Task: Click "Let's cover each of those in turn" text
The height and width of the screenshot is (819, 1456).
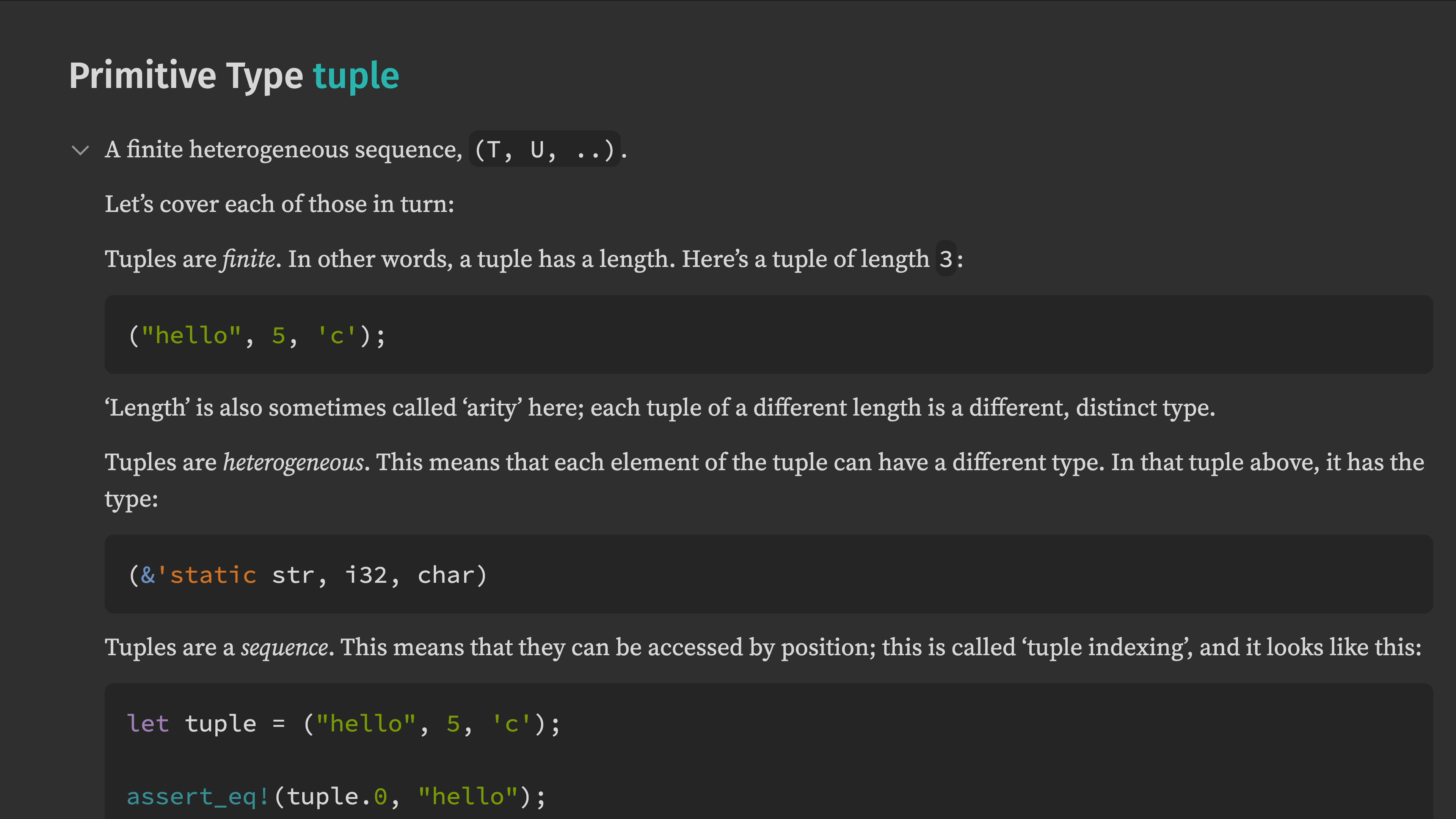Action: coord(279,205)
